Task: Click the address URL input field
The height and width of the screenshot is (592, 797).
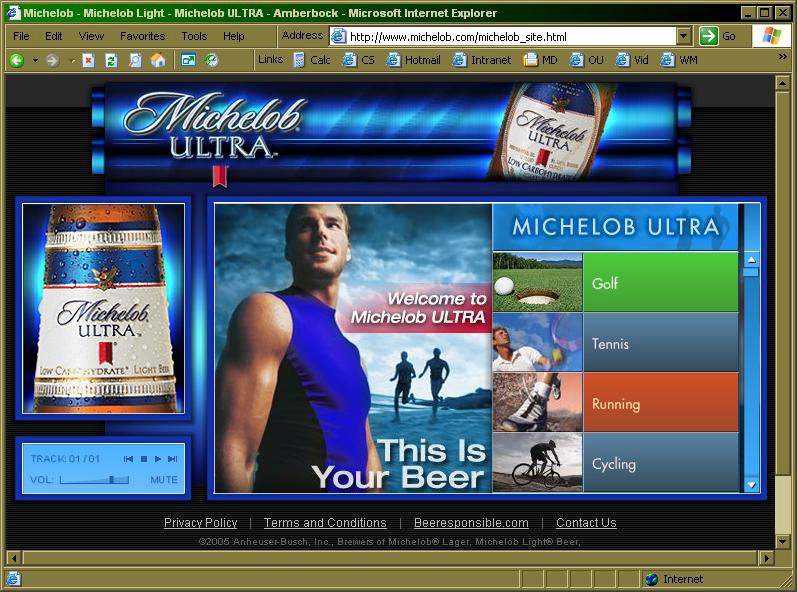Action: click(x=511, y=37)
